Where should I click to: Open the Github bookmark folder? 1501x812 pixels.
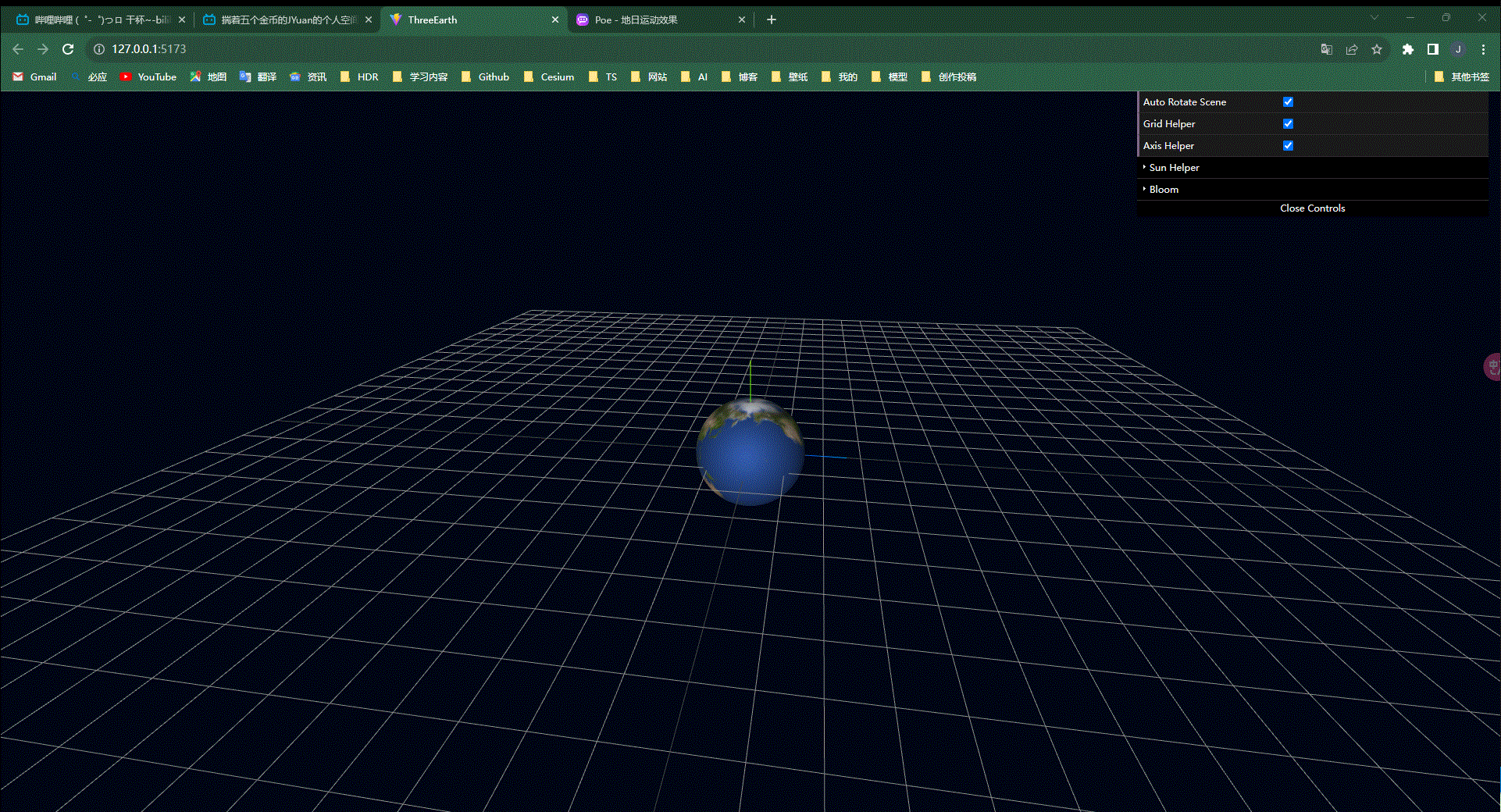pos(485,77)
